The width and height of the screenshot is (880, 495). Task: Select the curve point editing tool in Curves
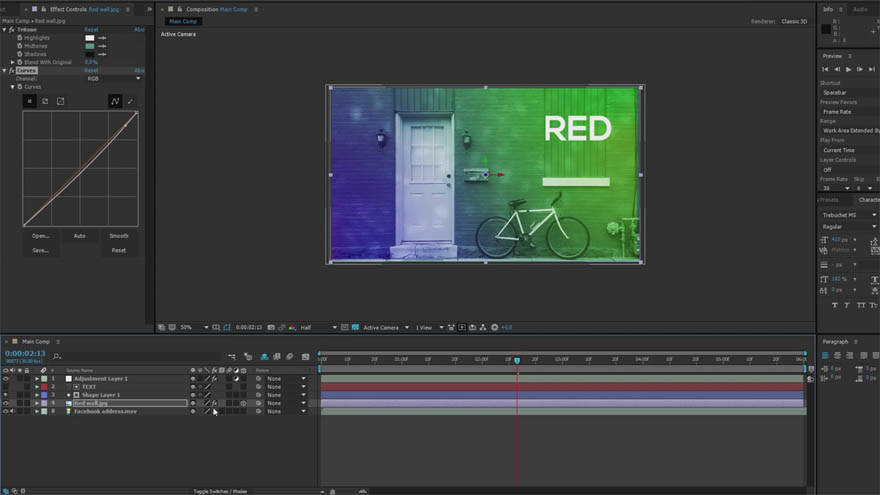(x=115, y=101)
